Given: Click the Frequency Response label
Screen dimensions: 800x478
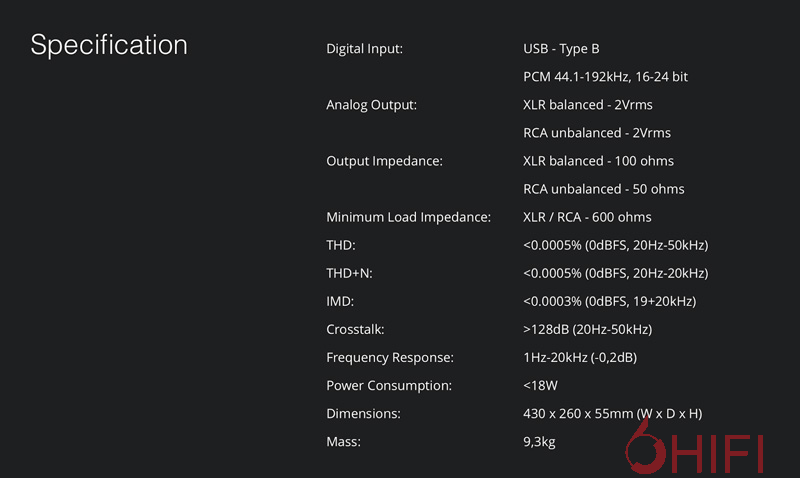Looking at the screenshot, I should click(390, 357).
